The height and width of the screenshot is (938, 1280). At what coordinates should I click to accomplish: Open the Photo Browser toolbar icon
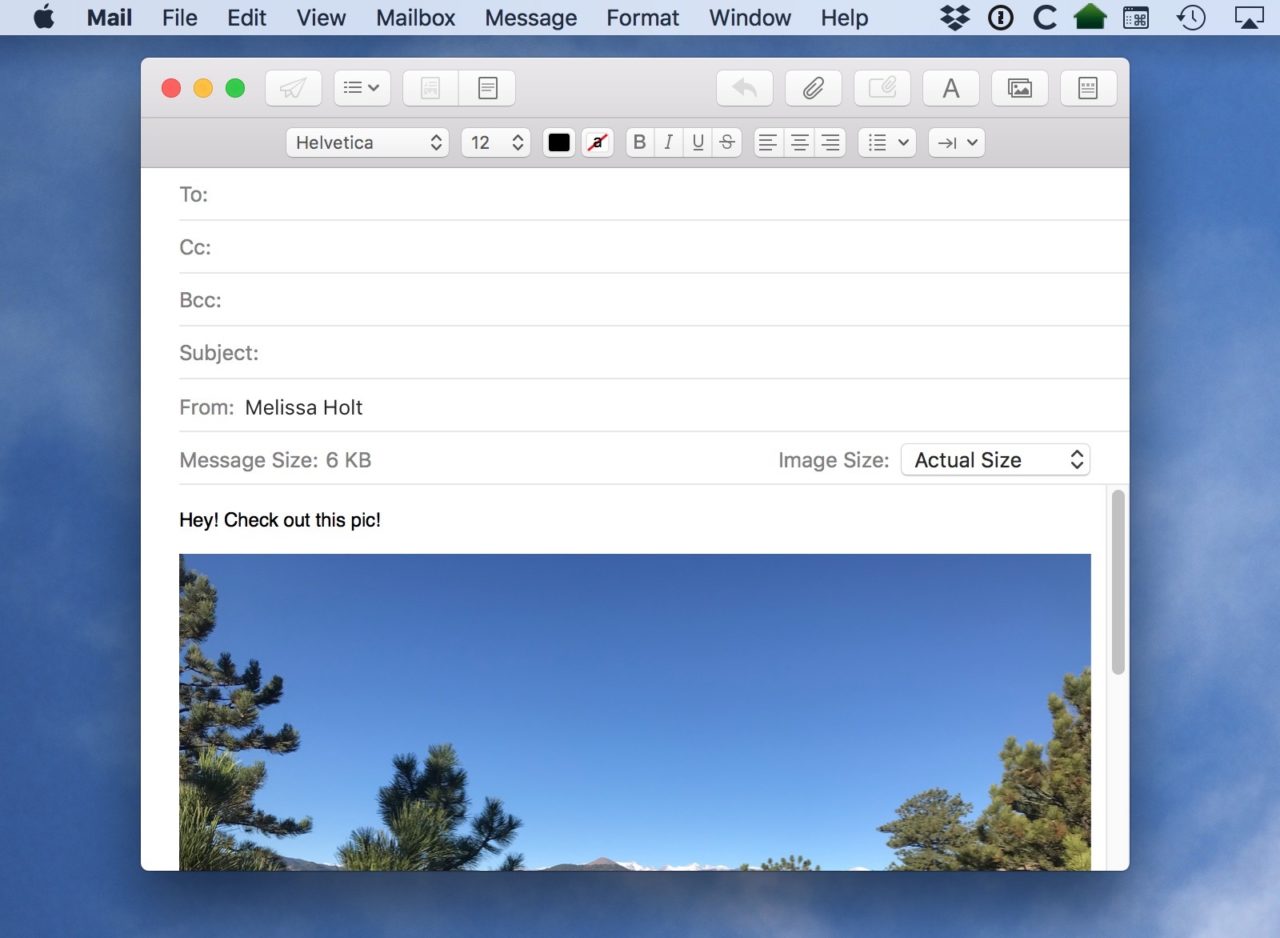pos(1020,88)
